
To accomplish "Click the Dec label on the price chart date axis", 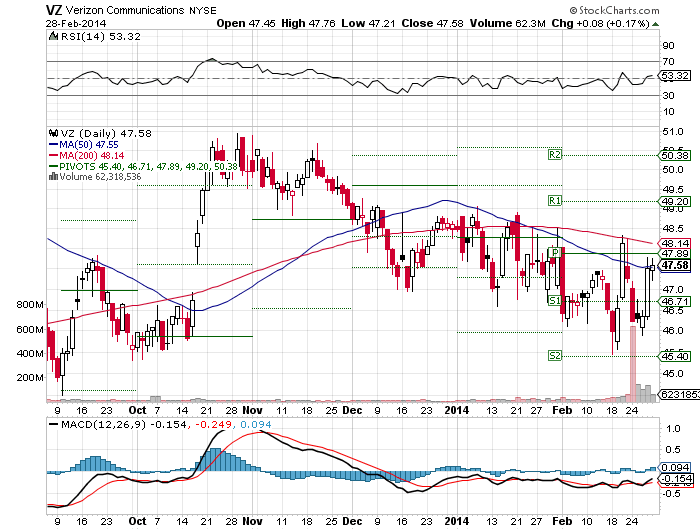I will click(x=352, y=410).
